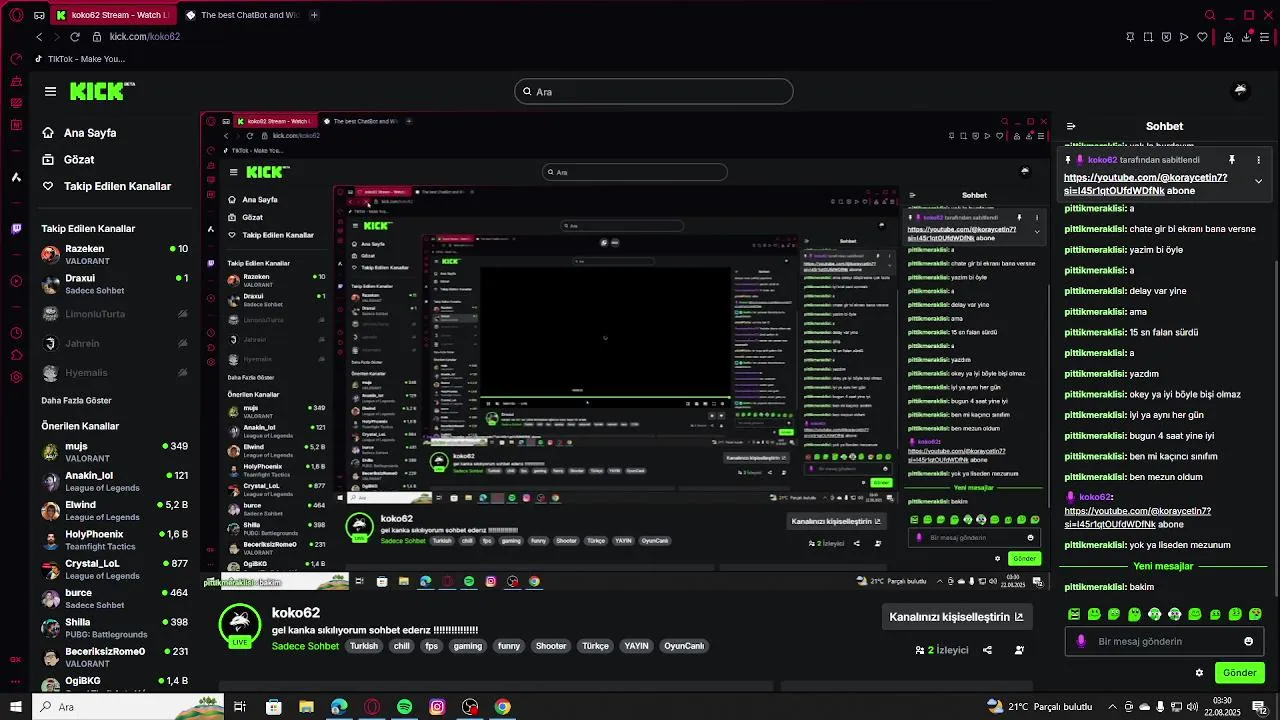Open the profile avatar in Kick header
This screenshot has height=720, width=1280.
click(x=1240, y=91)
